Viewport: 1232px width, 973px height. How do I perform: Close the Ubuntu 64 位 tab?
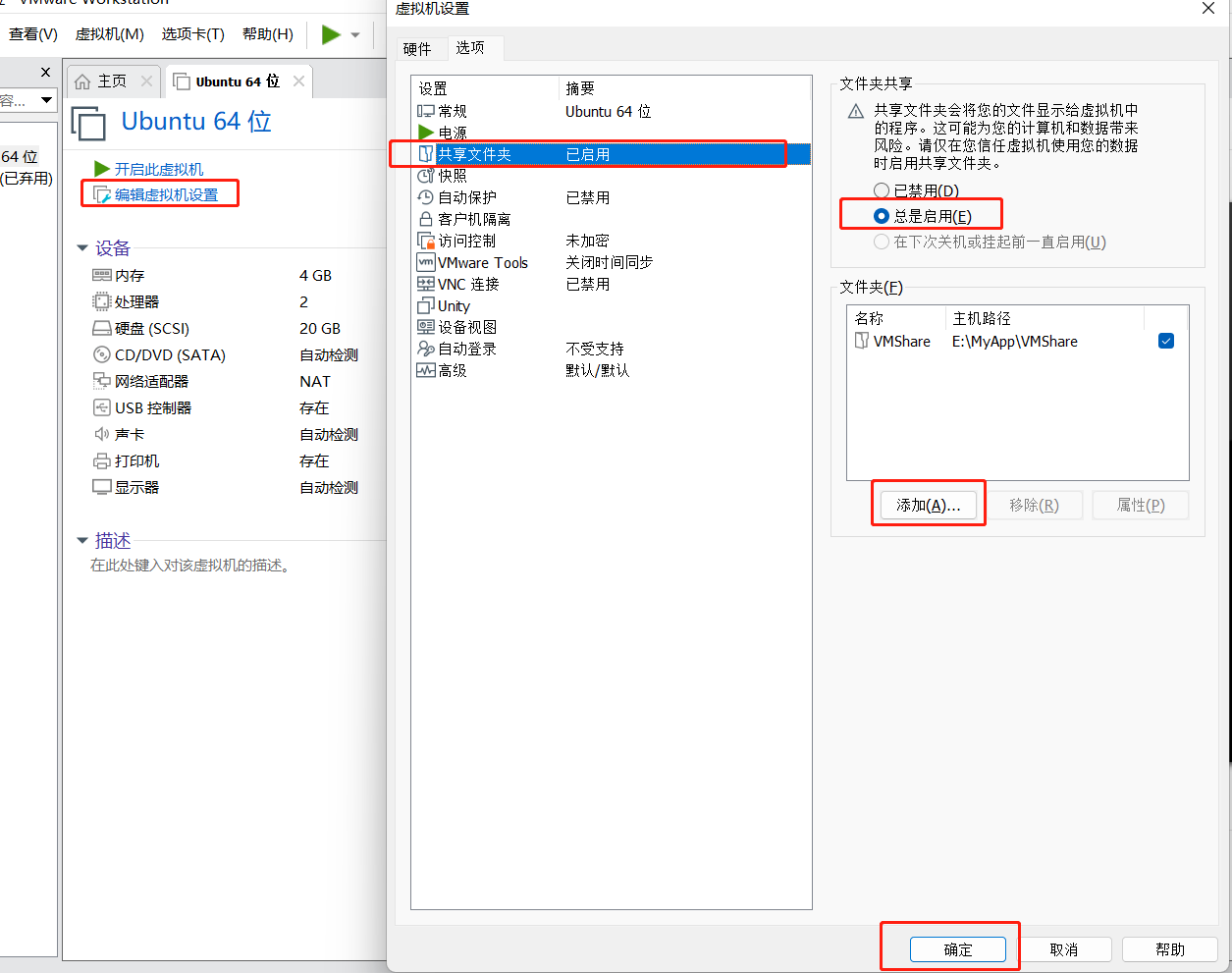tap(298, 81)
